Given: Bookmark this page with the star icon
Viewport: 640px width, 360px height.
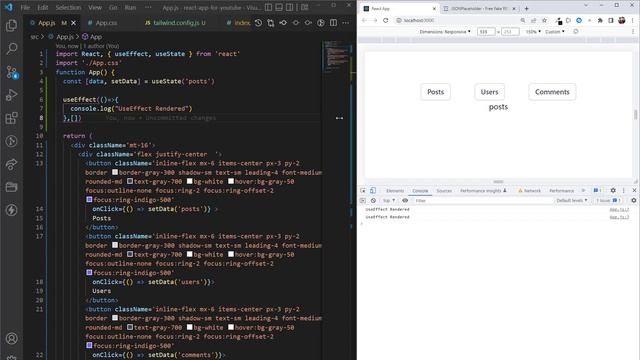Looking at the screenshot, I should point(544,20).
